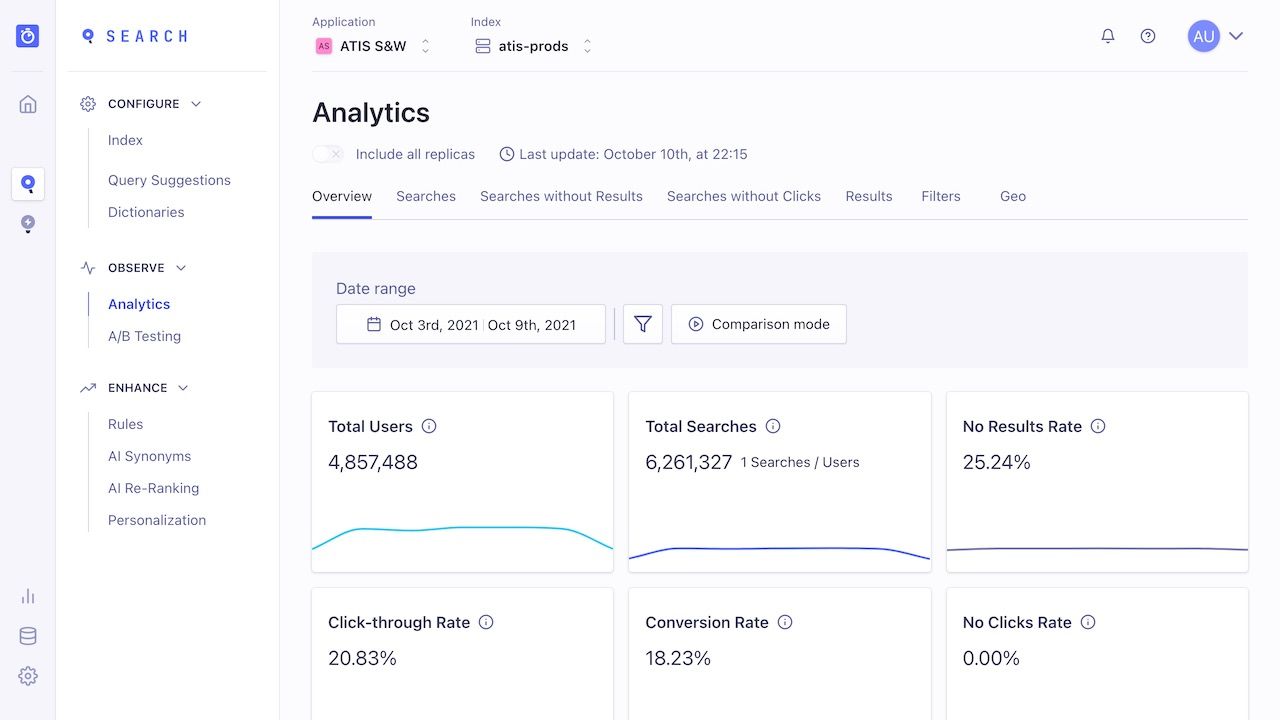Viewport: 1280px width, 720px height.
Task: Show info for No Clicks Rate
Action: tap(1088, 622)
